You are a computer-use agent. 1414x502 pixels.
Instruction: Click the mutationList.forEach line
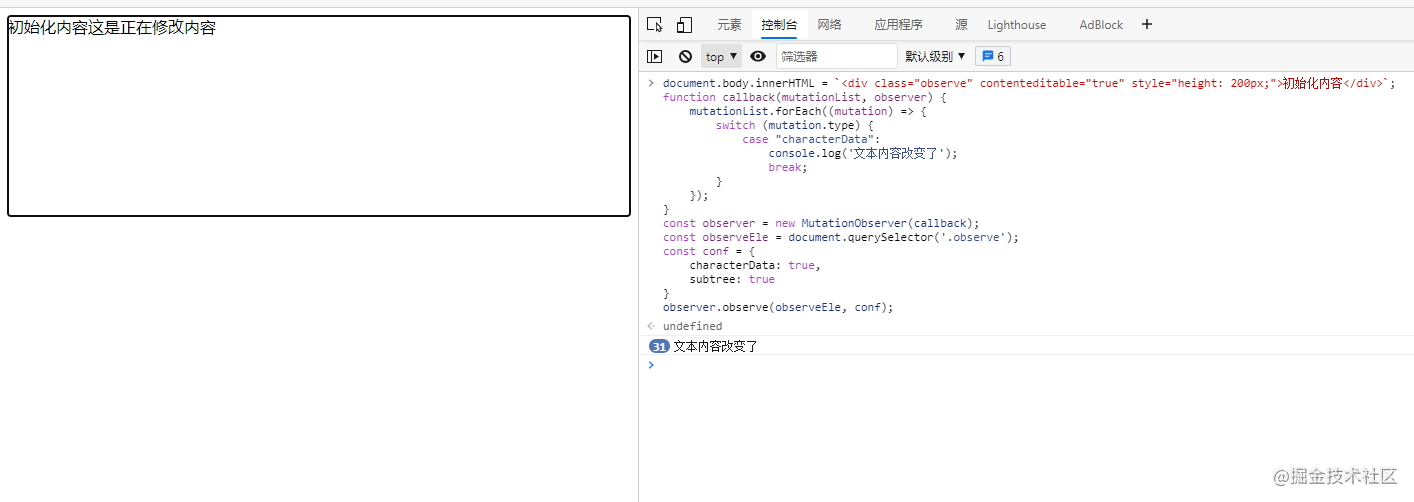(x=808, y=111)
